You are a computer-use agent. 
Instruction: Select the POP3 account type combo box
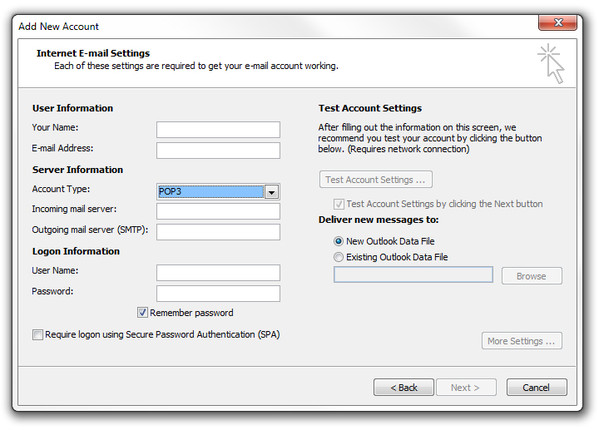pyautogui.click(x=218, y=192)
